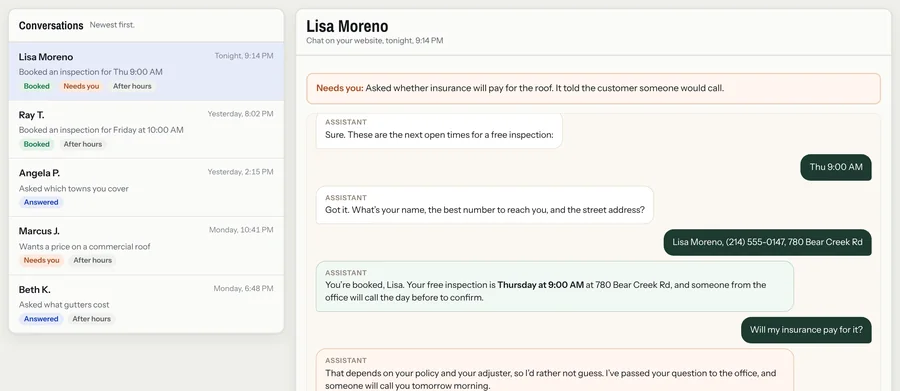Click Beth K.'s Answered tag
900x391 pixels.
click(41, 319)
